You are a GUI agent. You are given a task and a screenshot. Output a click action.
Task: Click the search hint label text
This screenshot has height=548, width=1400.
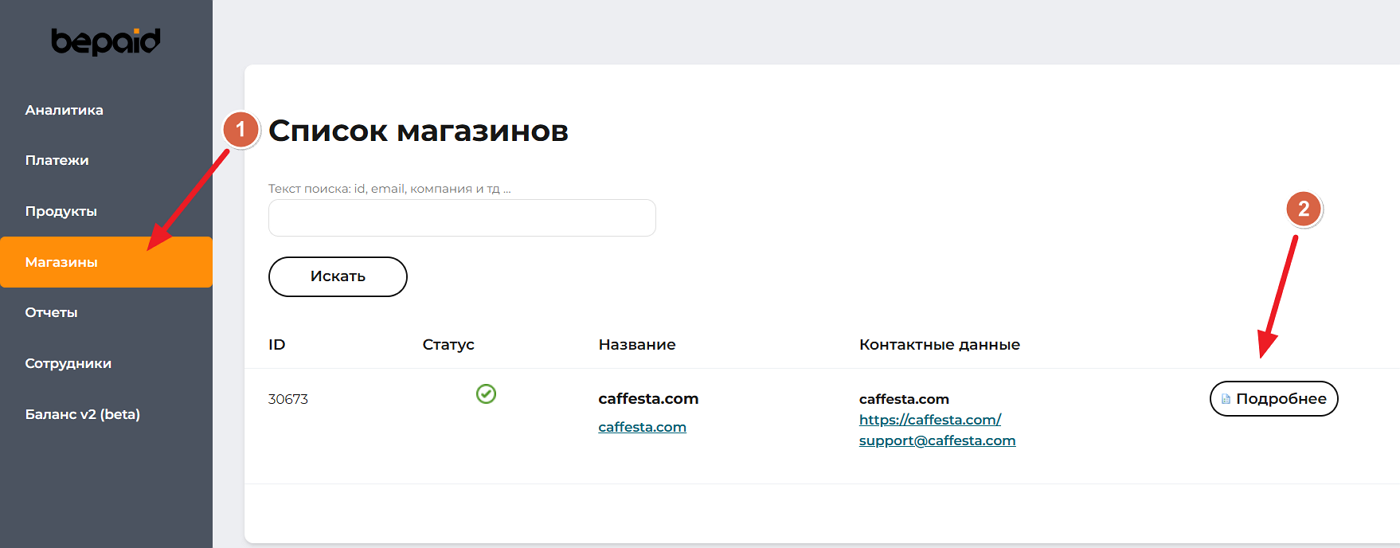(x=390, y=188)
